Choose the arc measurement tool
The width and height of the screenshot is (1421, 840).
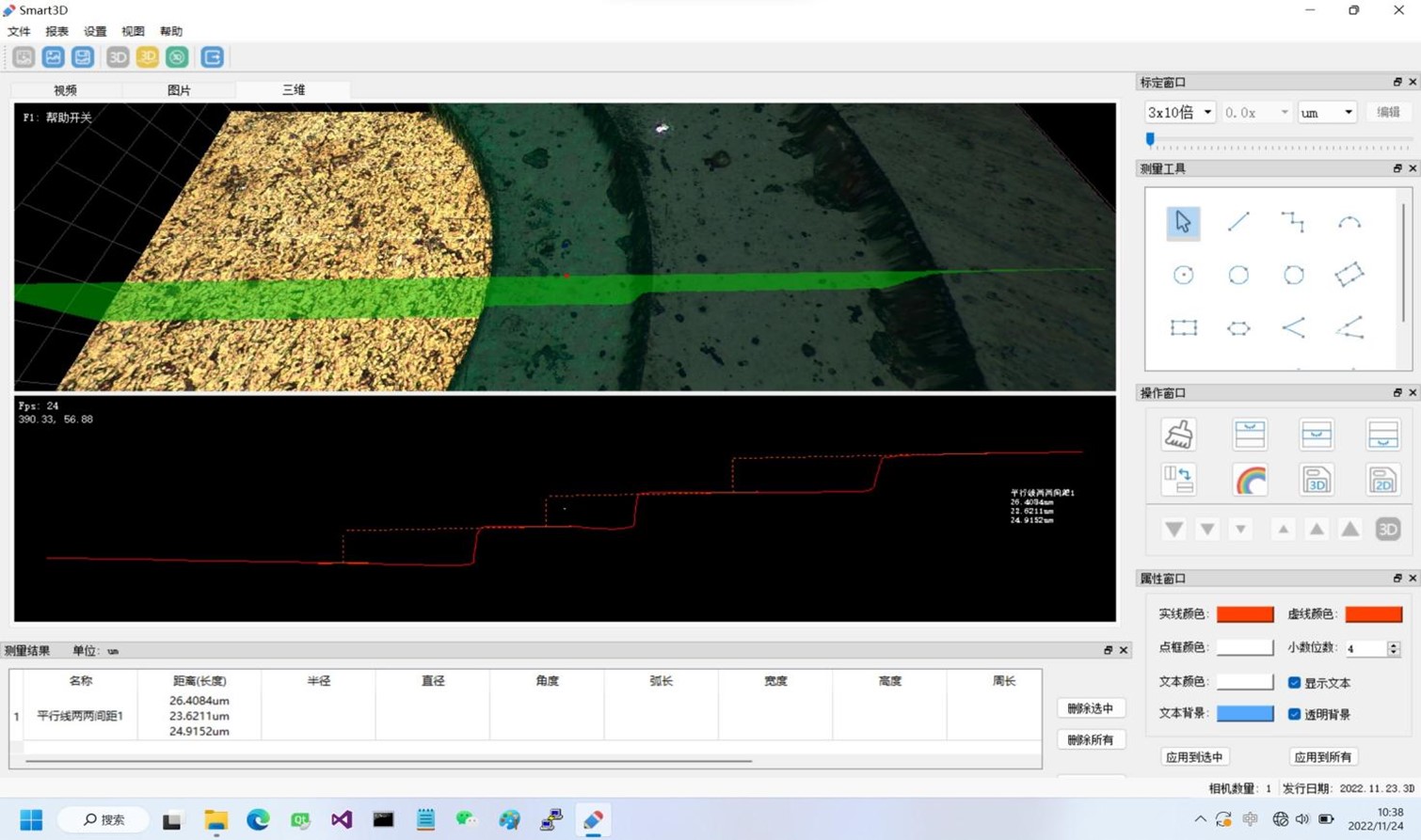tap(1349, 222)
